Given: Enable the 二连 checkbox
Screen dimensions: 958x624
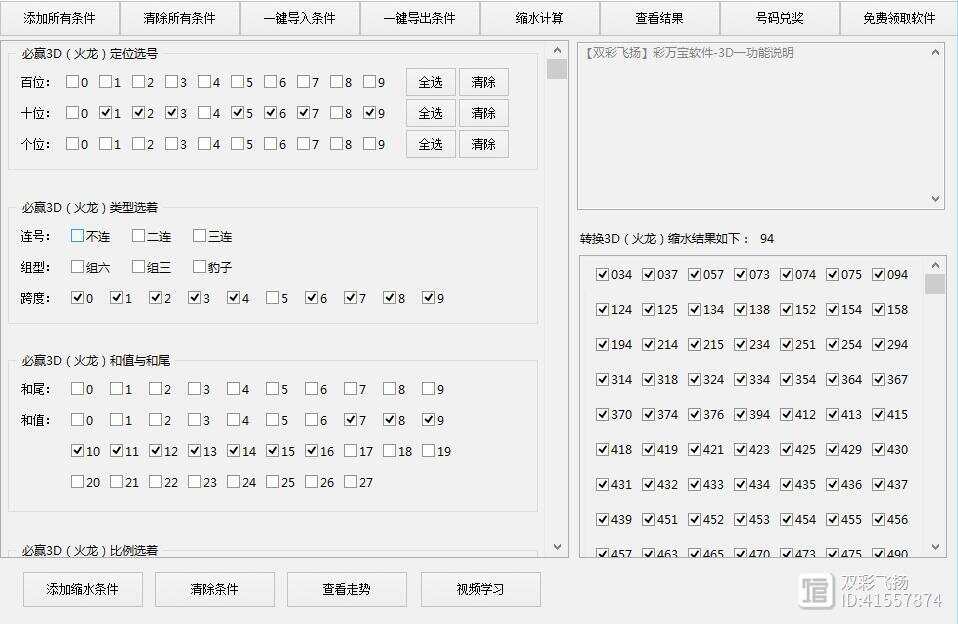Looking at the screenshot, I should (138, 235).
